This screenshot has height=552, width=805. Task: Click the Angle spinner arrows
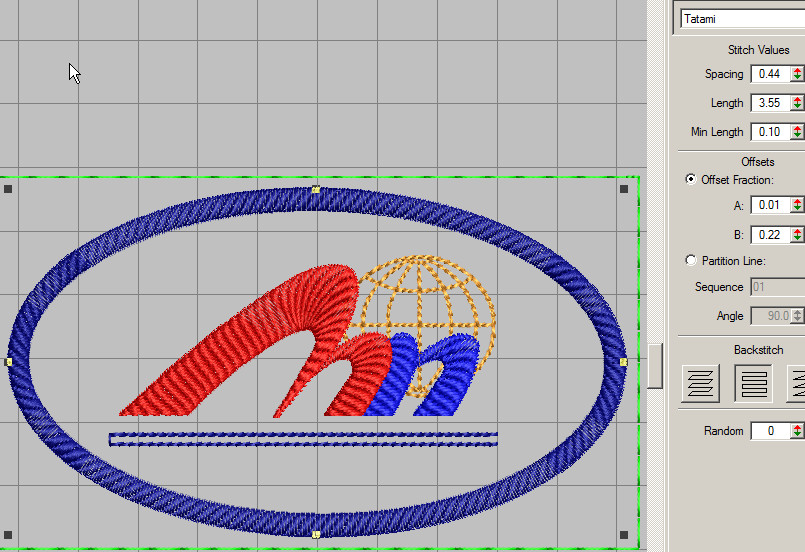click(798, 316)
